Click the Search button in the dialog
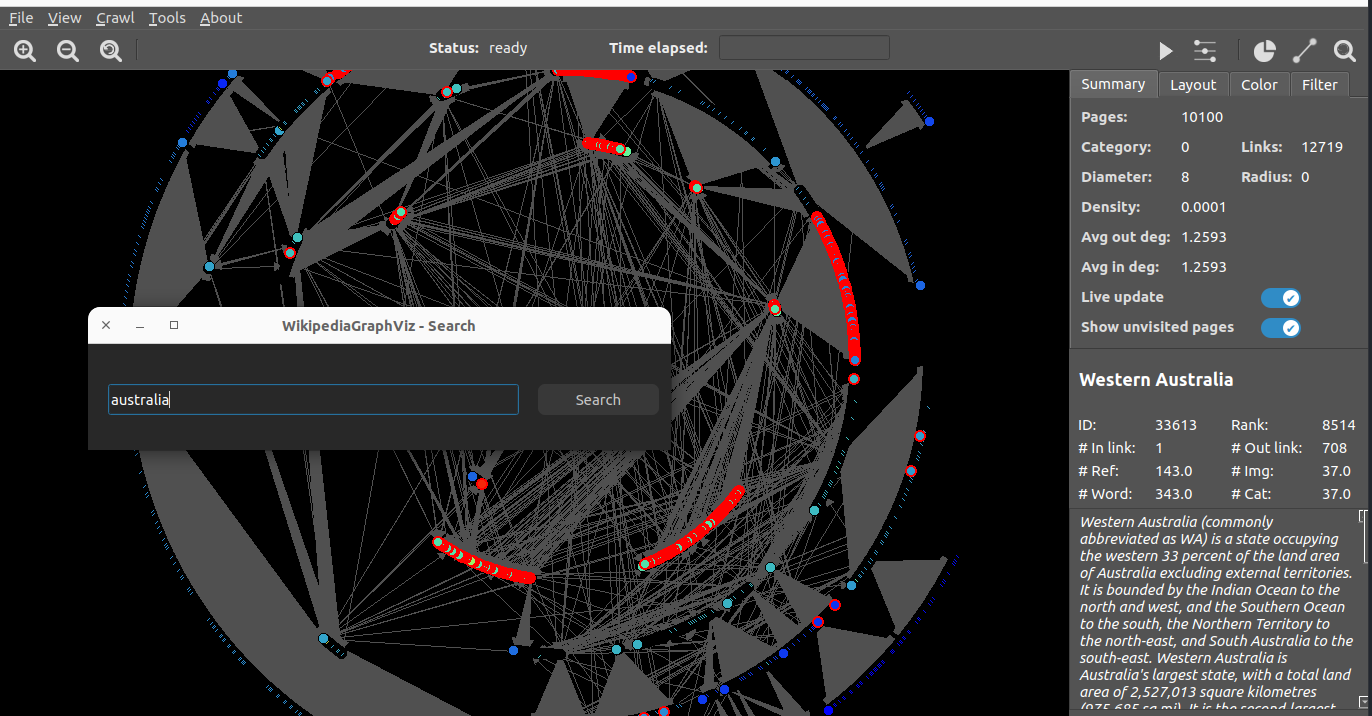This screenshot has height=716, width=1372. 598,400
